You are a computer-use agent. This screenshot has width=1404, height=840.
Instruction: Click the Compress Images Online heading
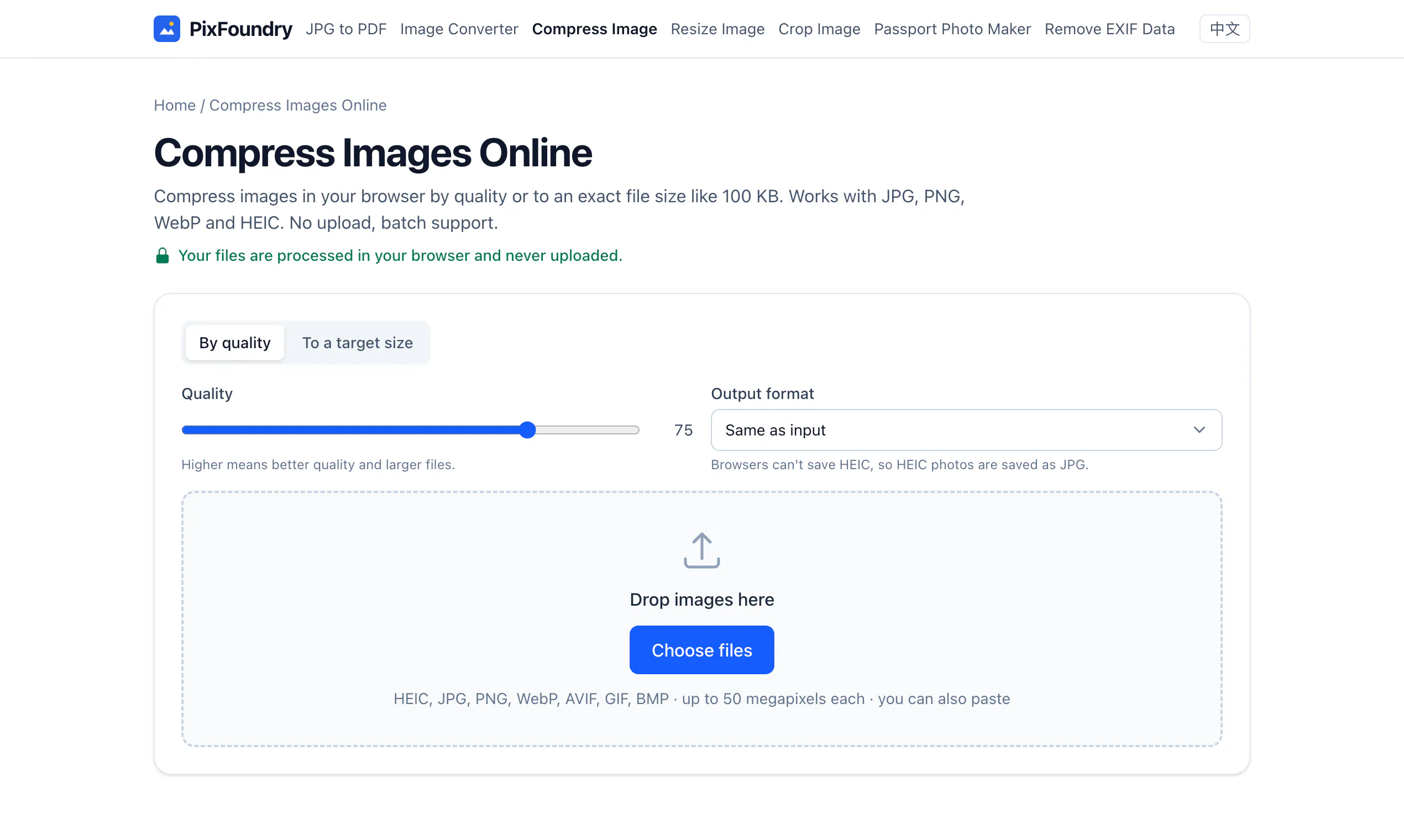(x=373, y=154)
